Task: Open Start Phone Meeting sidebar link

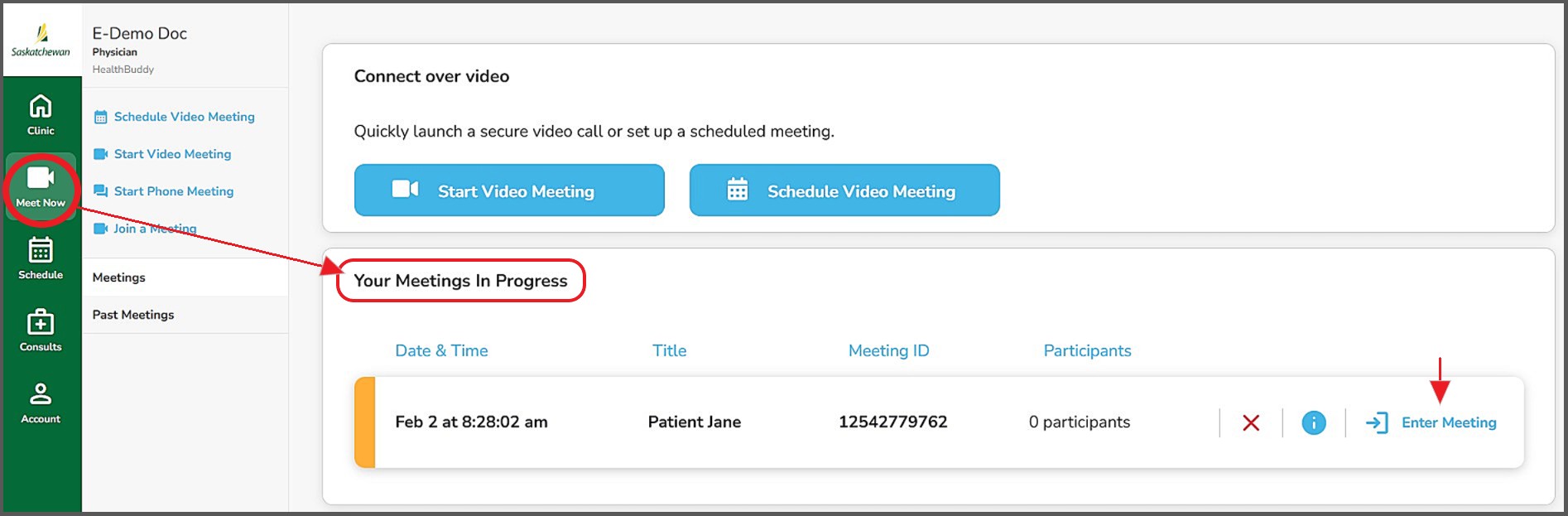Action: click(x=174, y=191)
